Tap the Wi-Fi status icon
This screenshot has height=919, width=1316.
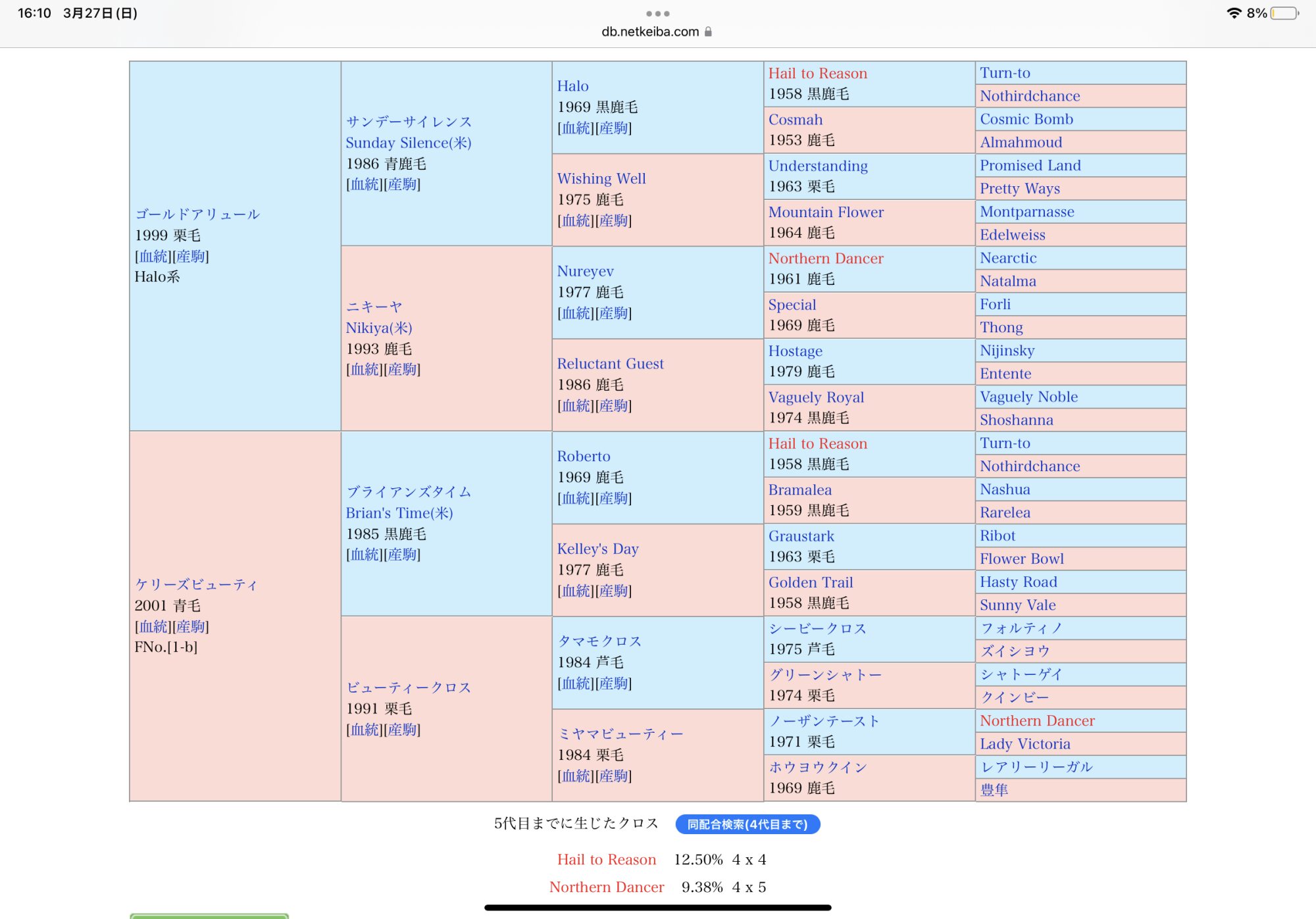point(1234,13)
